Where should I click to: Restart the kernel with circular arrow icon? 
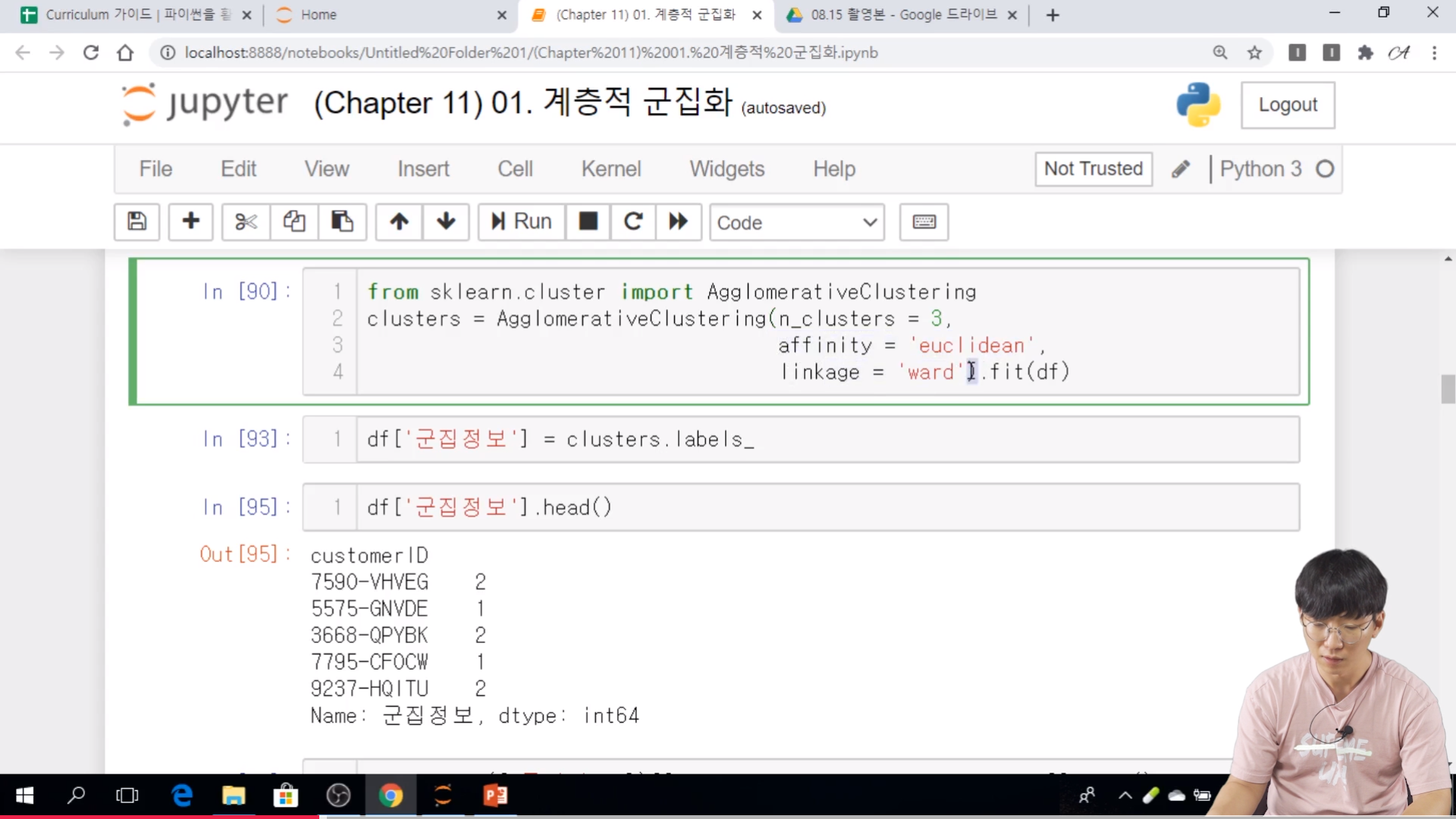[x=633, y=221]
